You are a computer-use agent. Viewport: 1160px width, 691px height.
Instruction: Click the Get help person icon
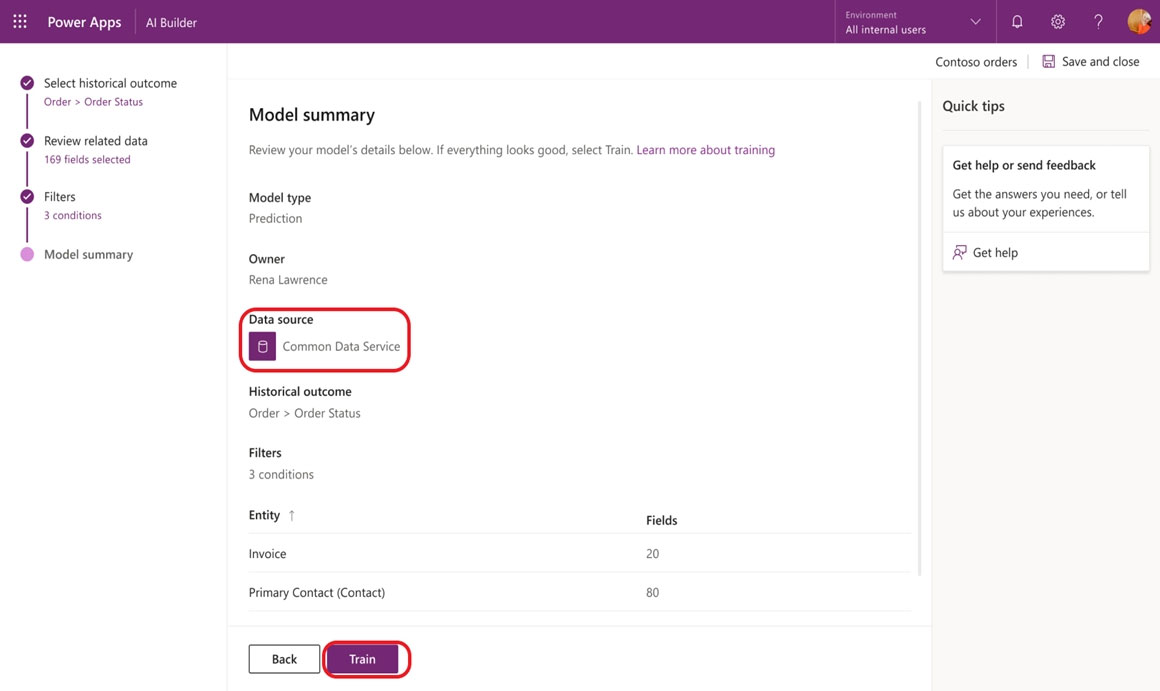coord(960,252)
